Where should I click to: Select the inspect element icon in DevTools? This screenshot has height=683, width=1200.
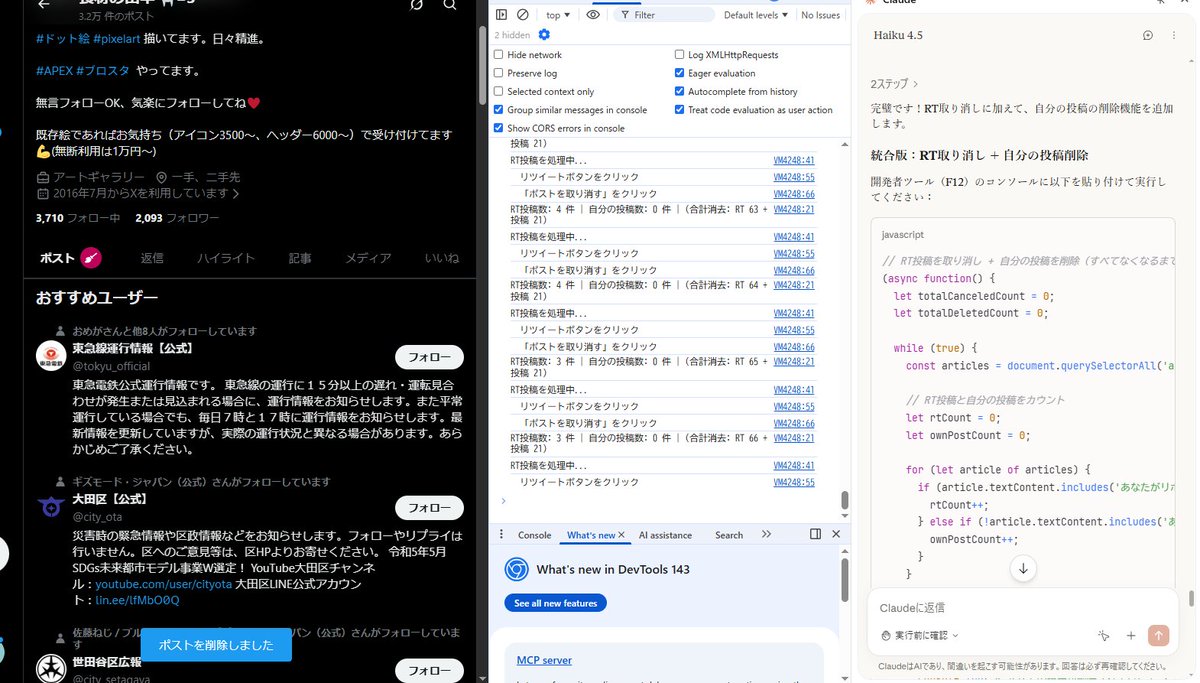tap(501, 13)
